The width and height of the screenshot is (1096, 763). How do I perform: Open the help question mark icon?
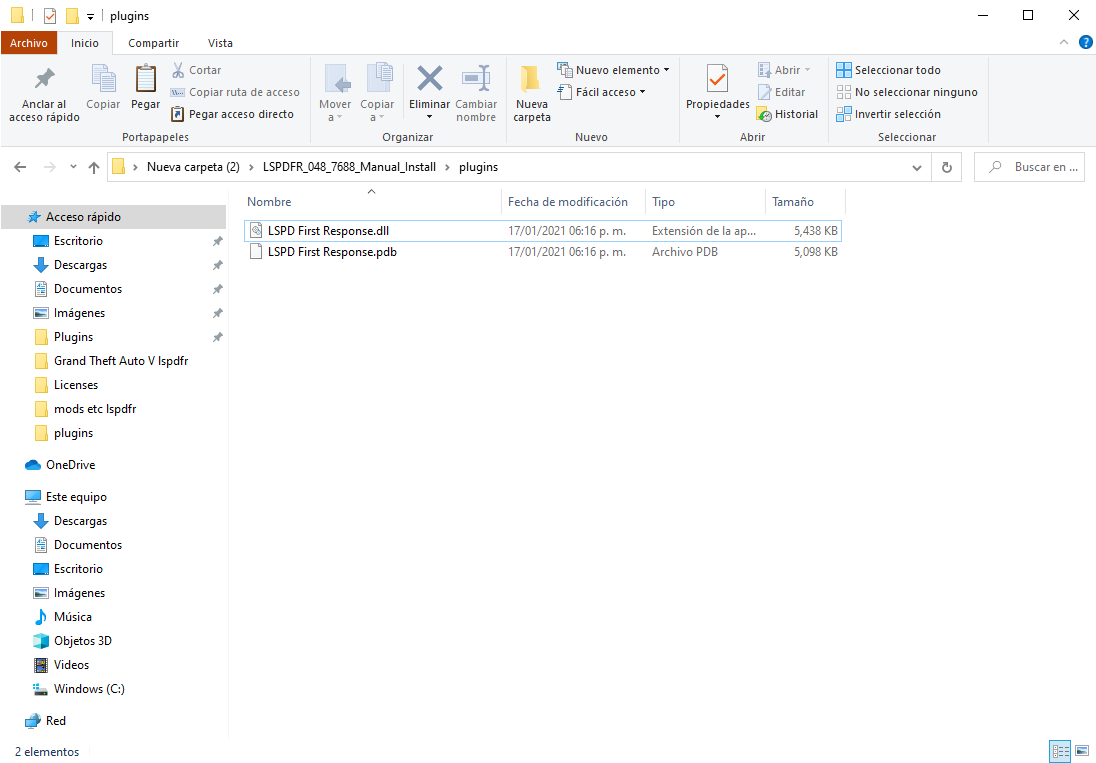(x=1086, y=43)
